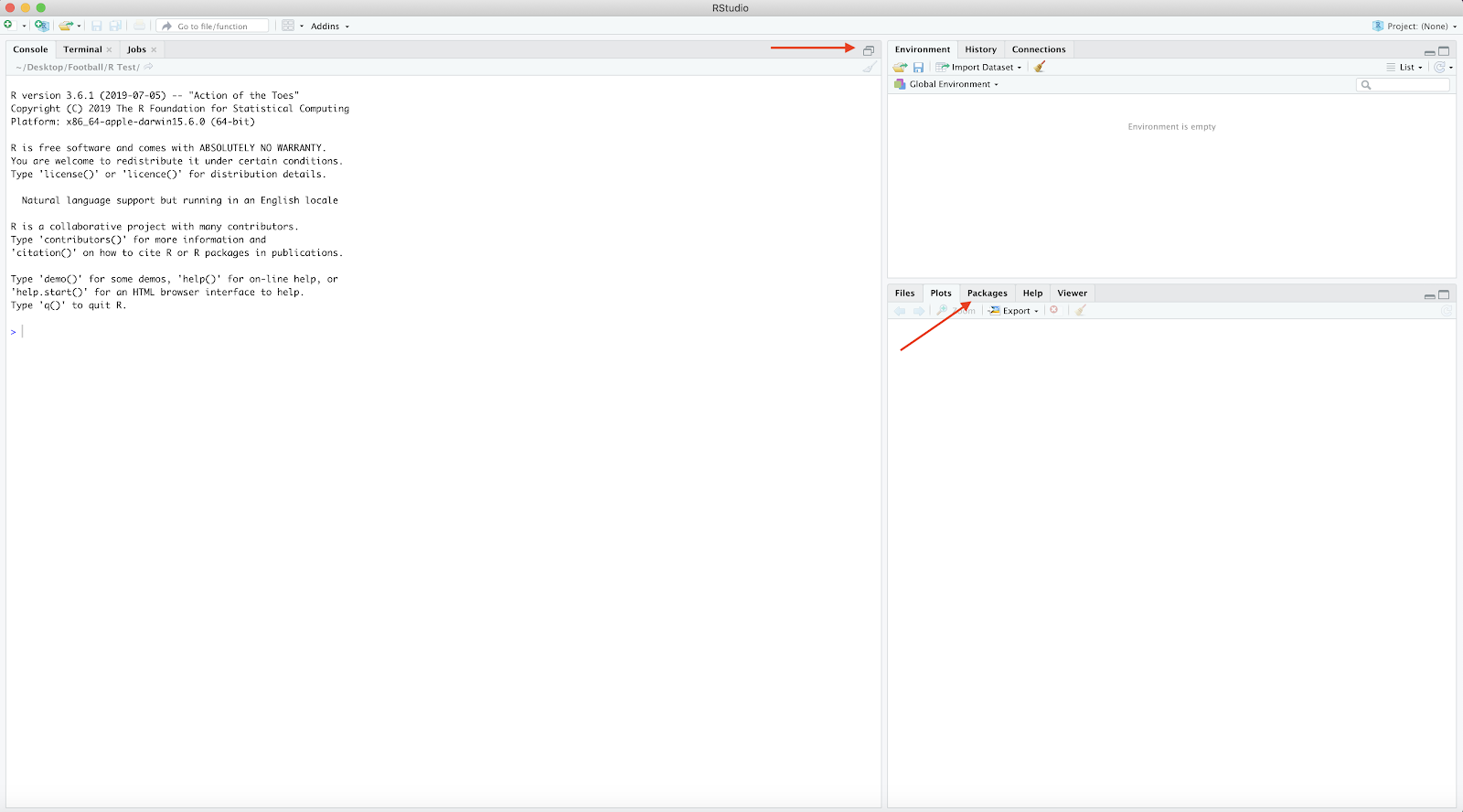
Task: Click the previous plot back arrow
Action: pos(900,311)
